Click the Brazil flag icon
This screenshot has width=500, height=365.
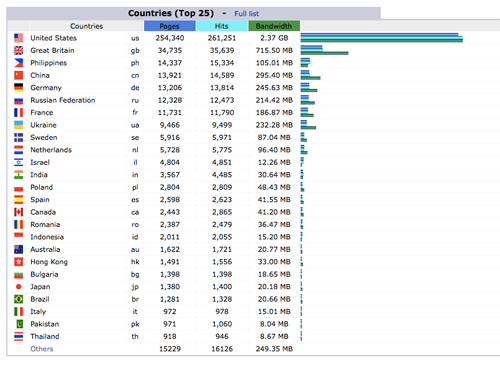click(19, 299)
